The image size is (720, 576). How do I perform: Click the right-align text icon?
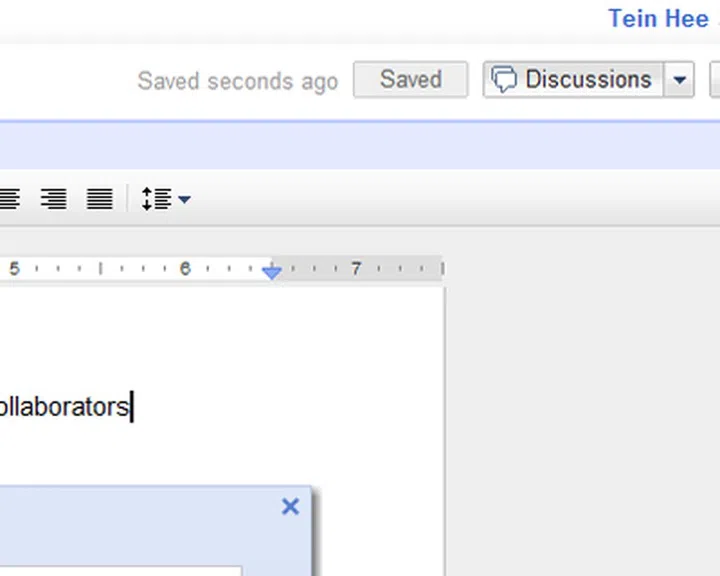point(53,199)
